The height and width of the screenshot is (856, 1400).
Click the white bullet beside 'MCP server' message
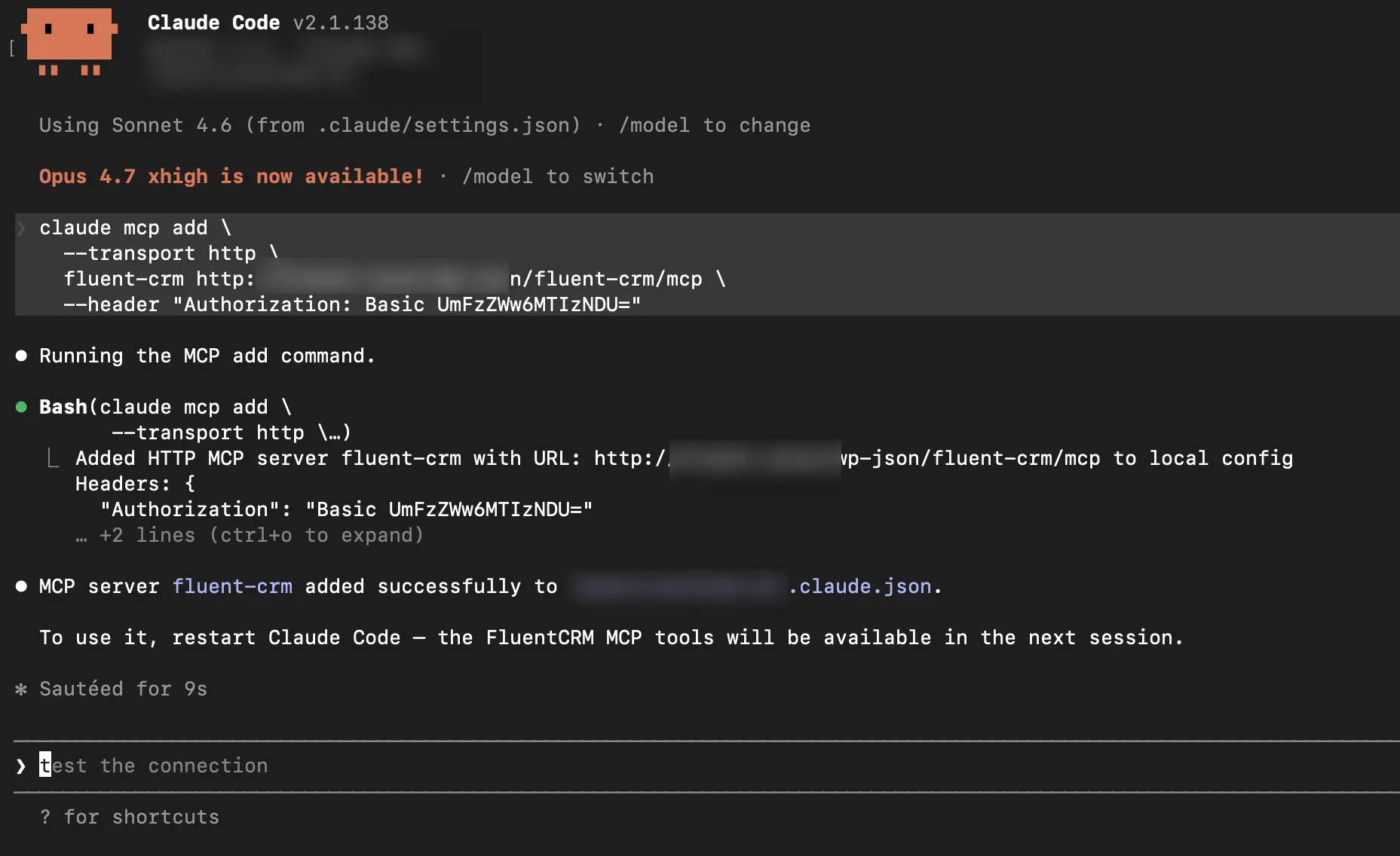22,586
